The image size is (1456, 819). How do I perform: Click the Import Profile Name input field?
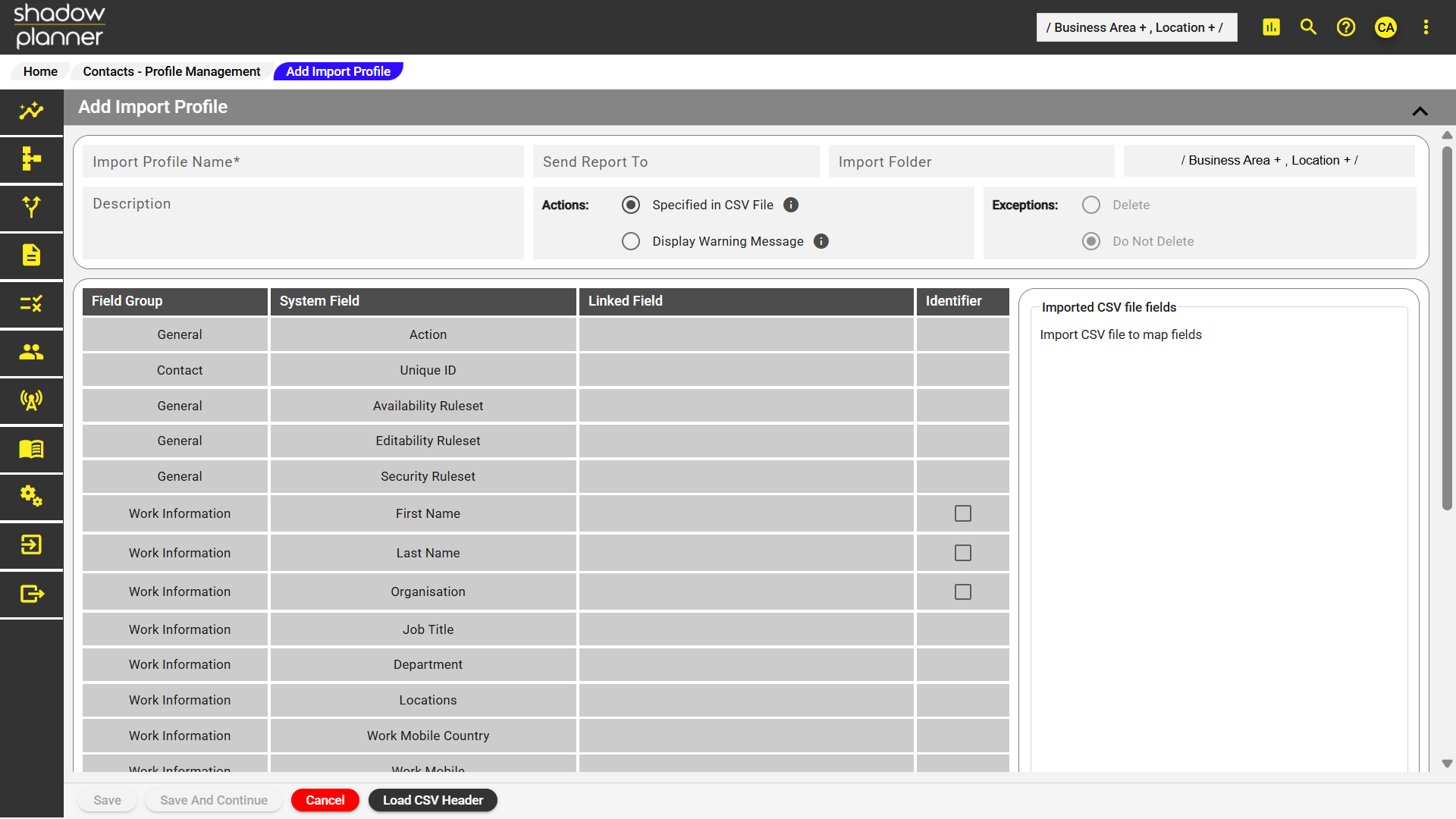click(x=303, y=161)
